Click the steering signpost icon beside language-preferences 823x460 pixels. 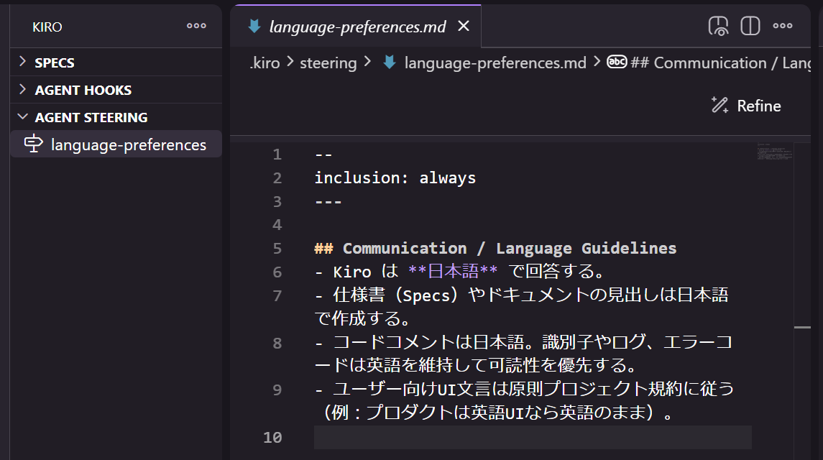(x=33, y=144)
